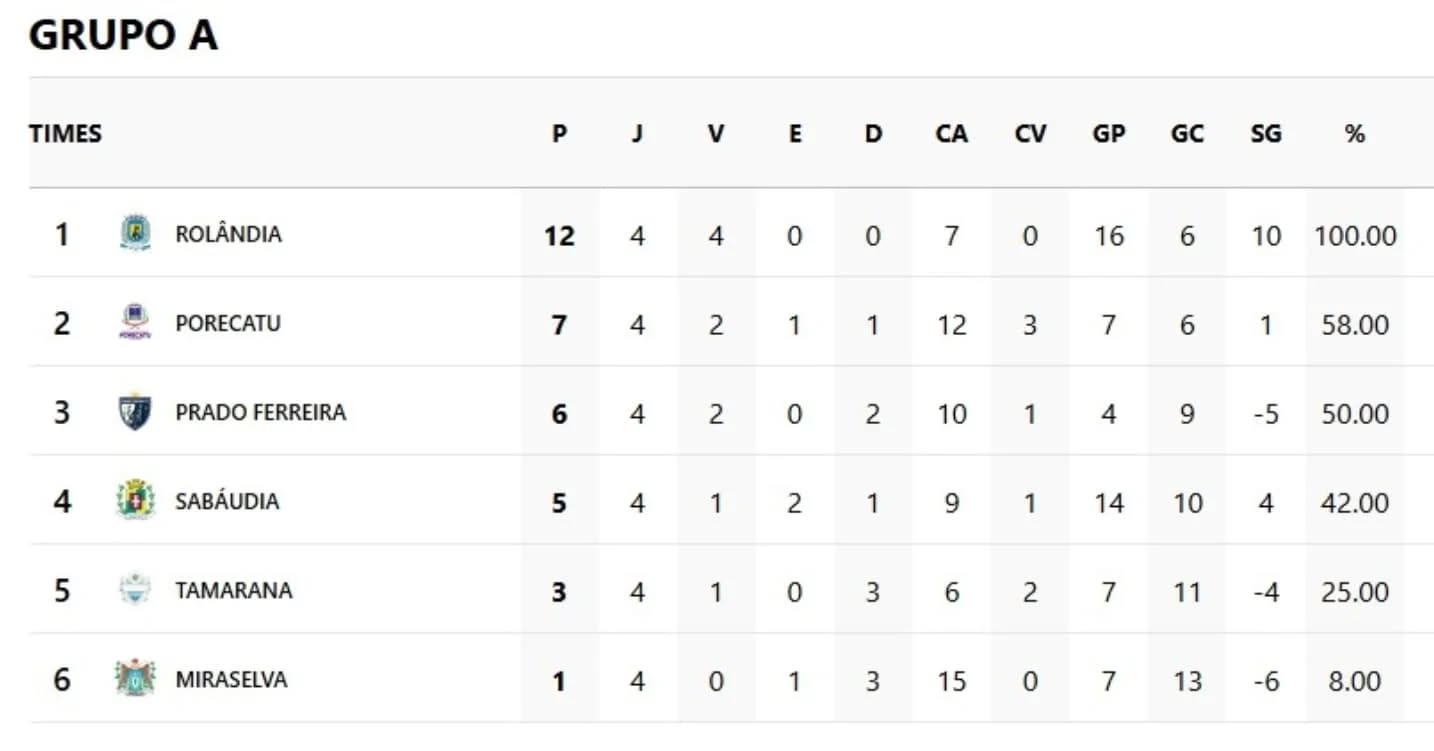Select the SABÁUDIA team name

[x=227, y=501]
